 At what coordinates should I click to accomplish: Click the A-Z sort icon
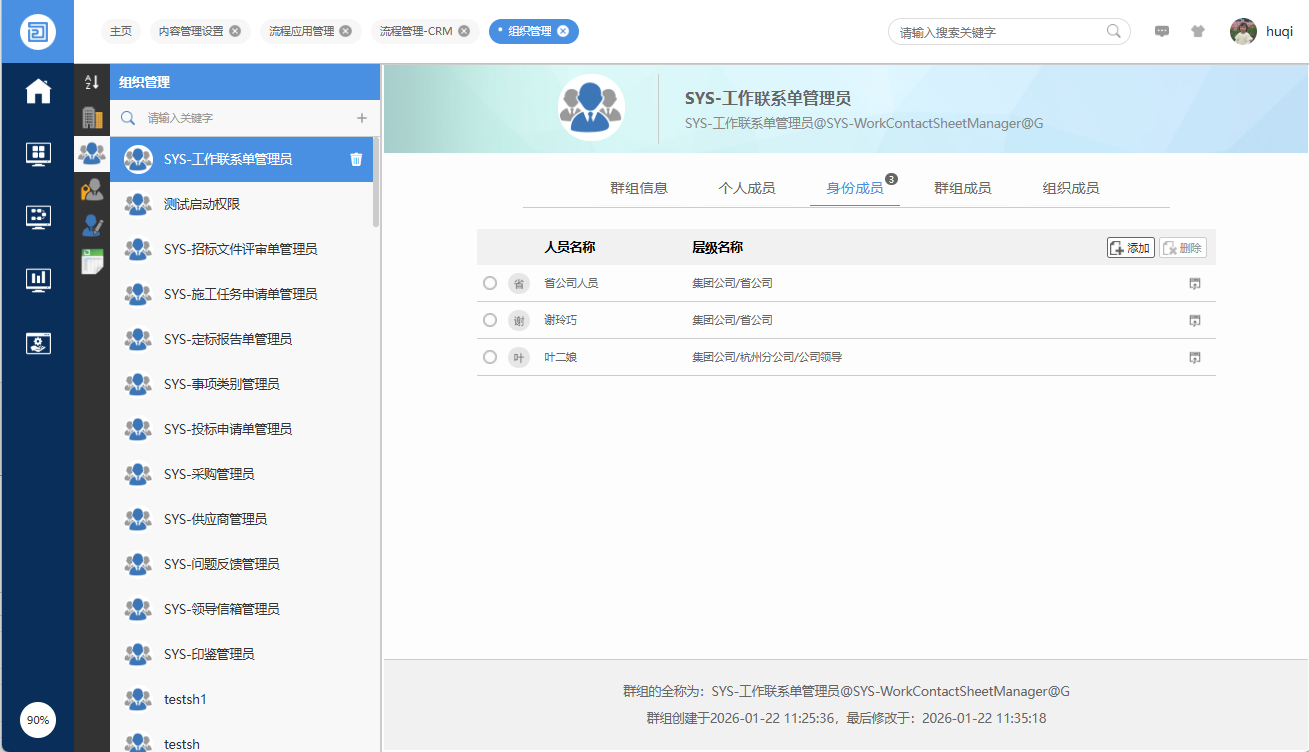[92, 82]
